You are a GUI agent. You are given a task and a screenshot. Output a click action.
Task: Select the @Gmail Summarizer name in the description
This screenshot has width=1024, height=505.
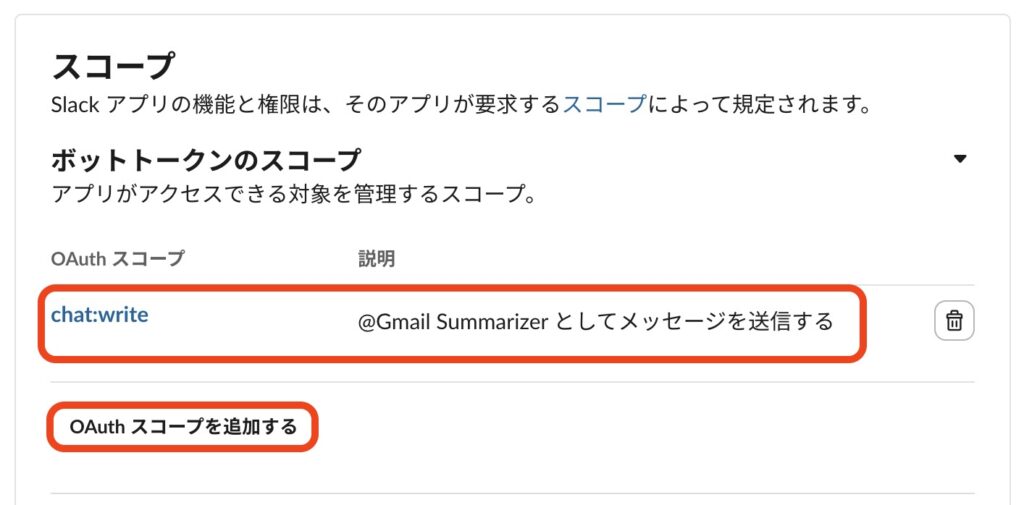click(448, 322)
